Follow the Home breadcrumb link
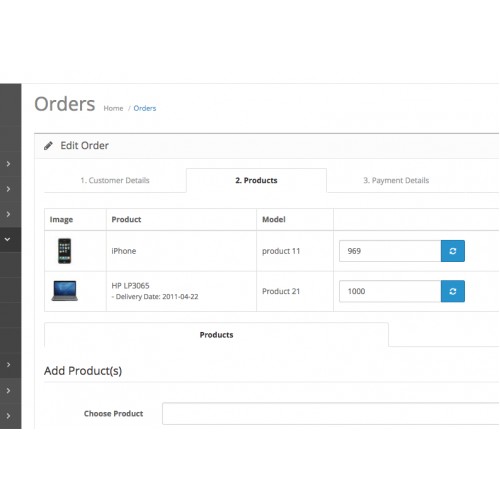Viewport: 500px width, 500px height. (x=113, y=108)
